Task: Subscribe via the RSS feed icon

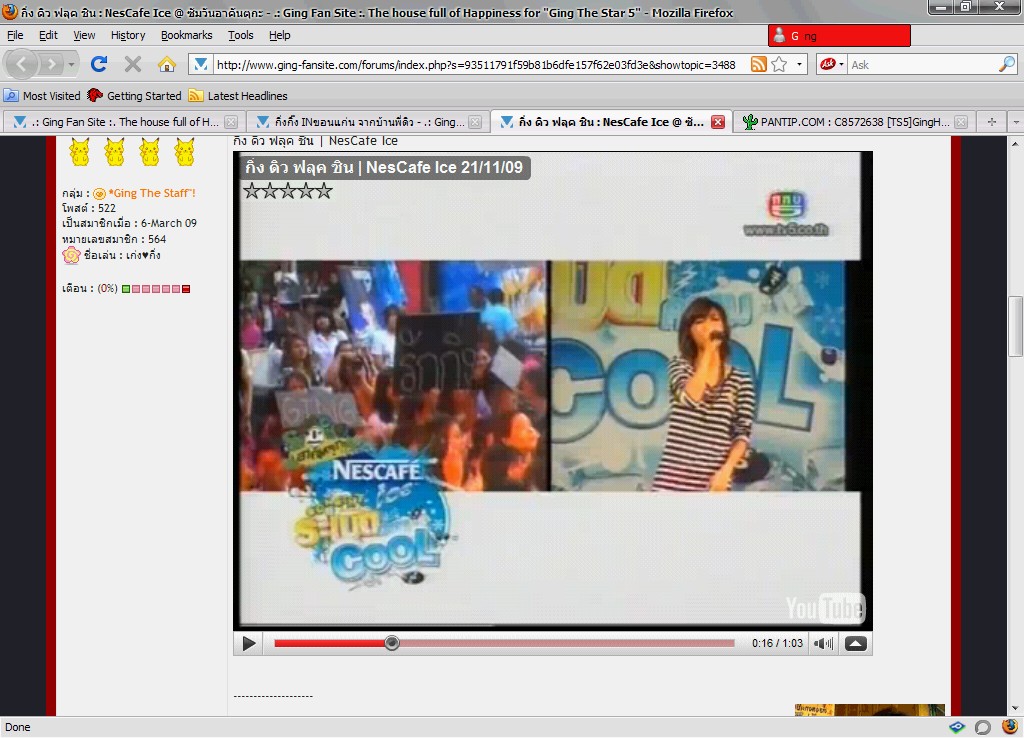Action: click(758, 64)
